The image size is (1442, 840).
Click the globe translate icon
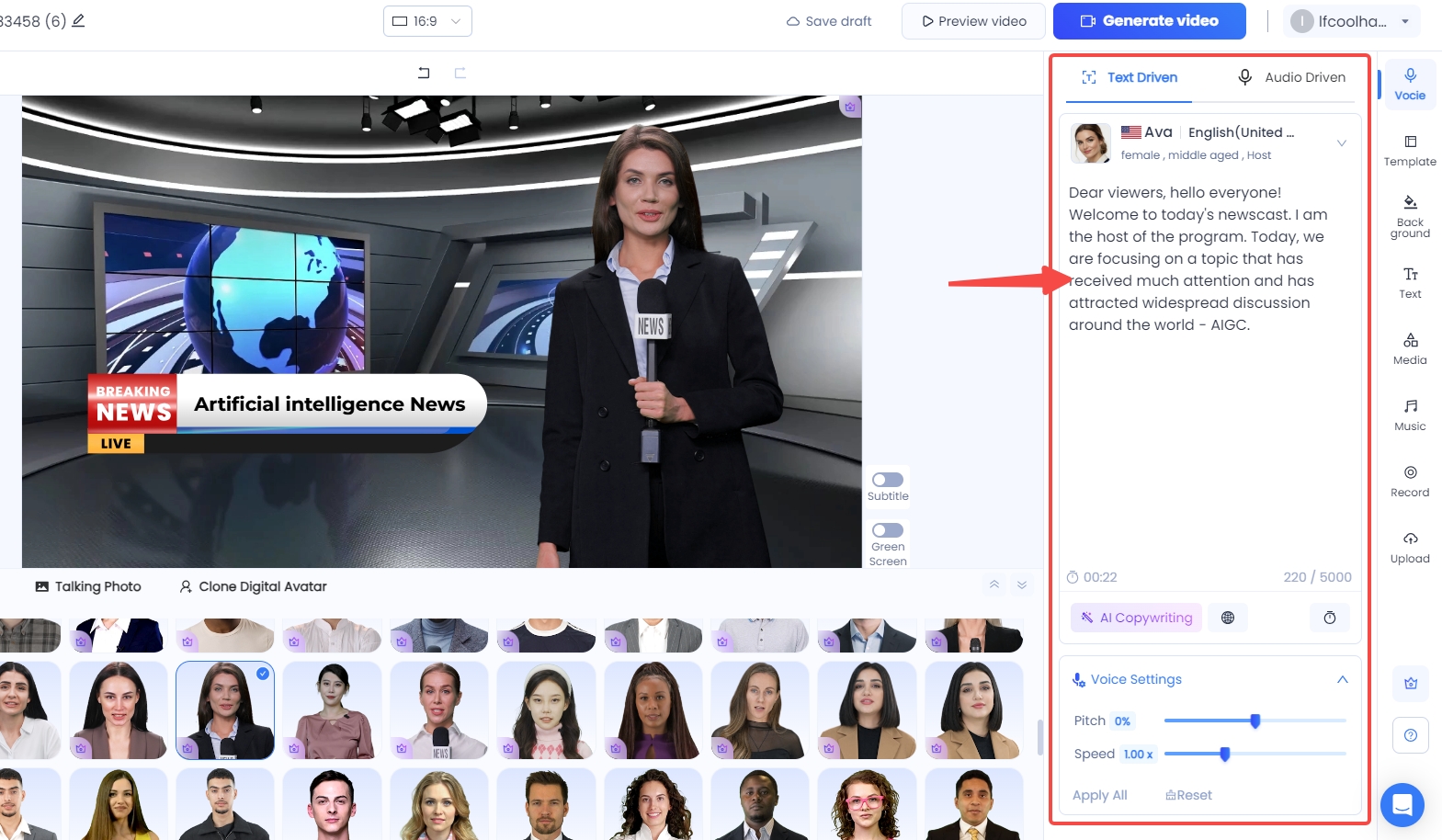(x=1228, y=618)
